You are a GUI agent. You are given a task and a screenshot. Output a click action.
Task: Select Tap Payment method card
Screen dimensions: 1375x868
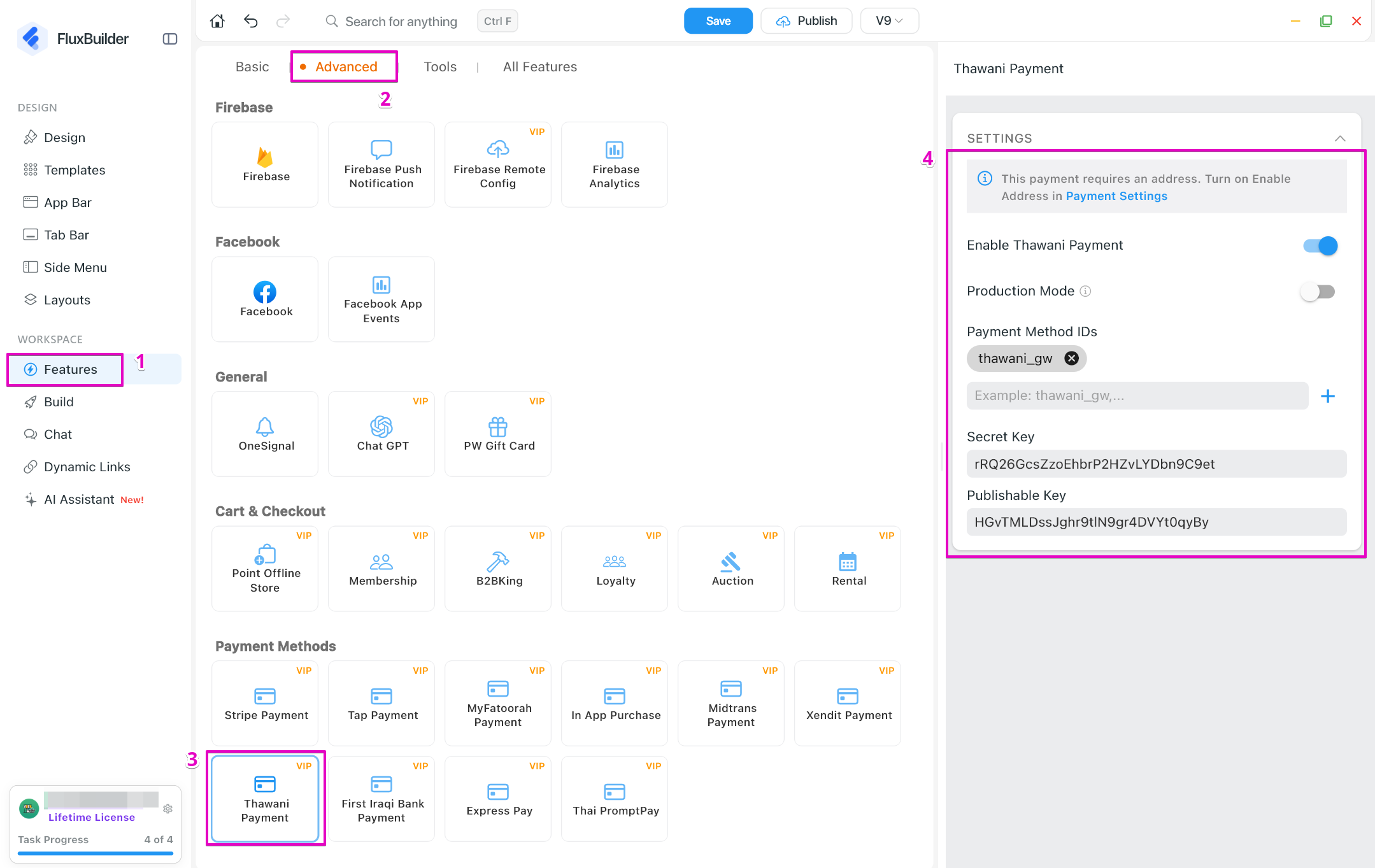click(x=381, y=703)
